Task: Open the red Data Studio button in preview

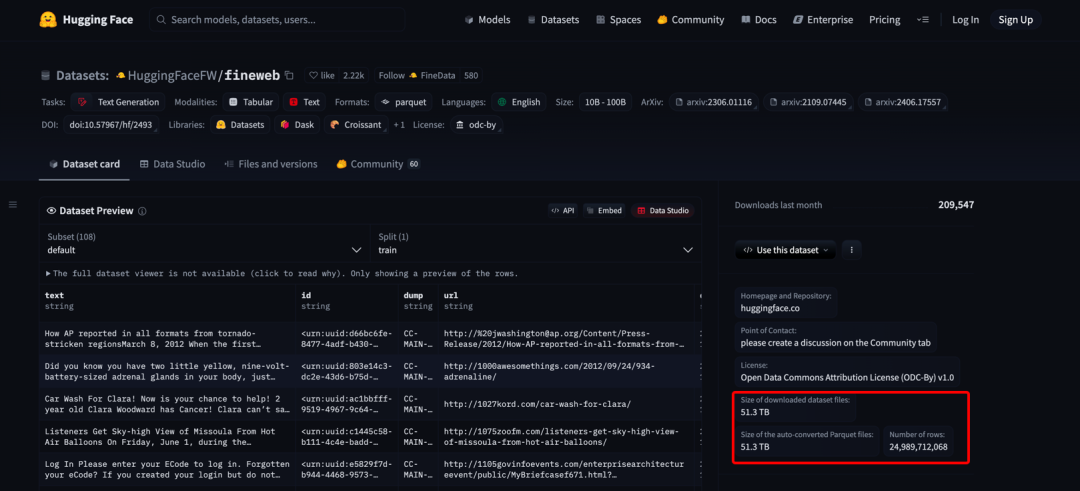Action: 662,211
